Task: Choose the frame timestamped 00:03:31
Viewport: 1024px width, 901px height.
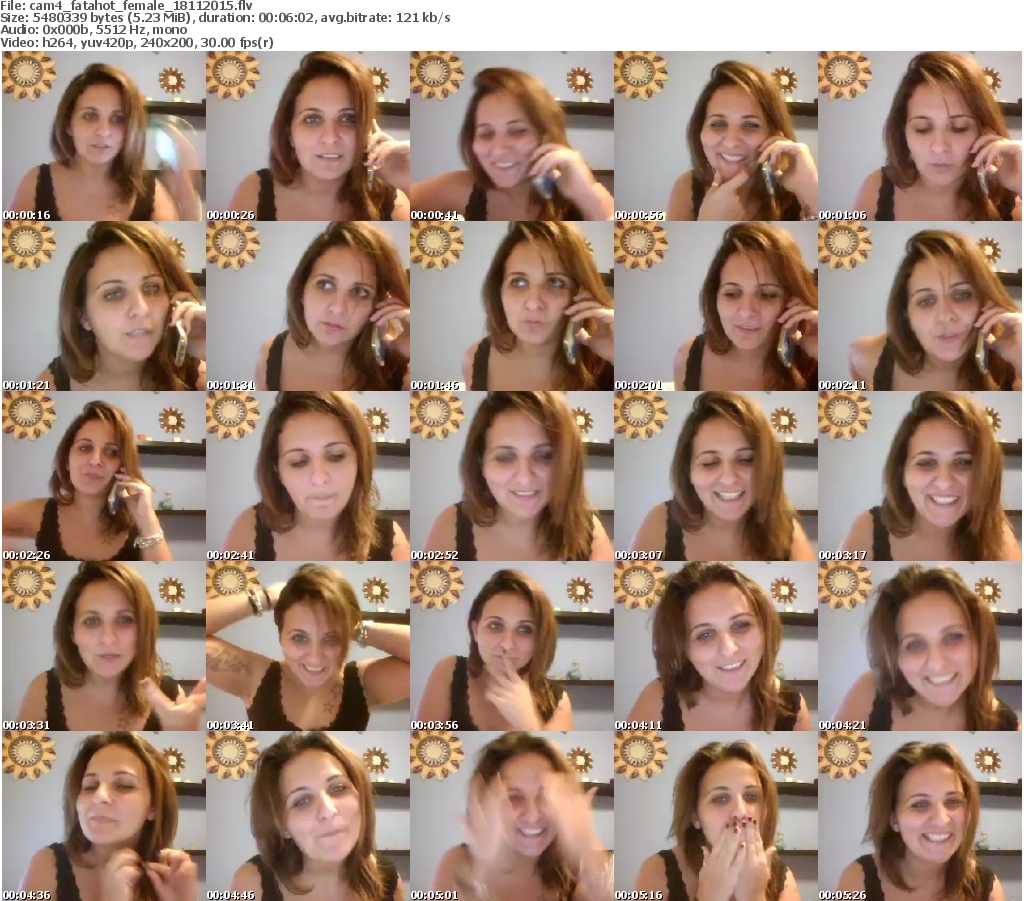Action: [x=104, y=646]
